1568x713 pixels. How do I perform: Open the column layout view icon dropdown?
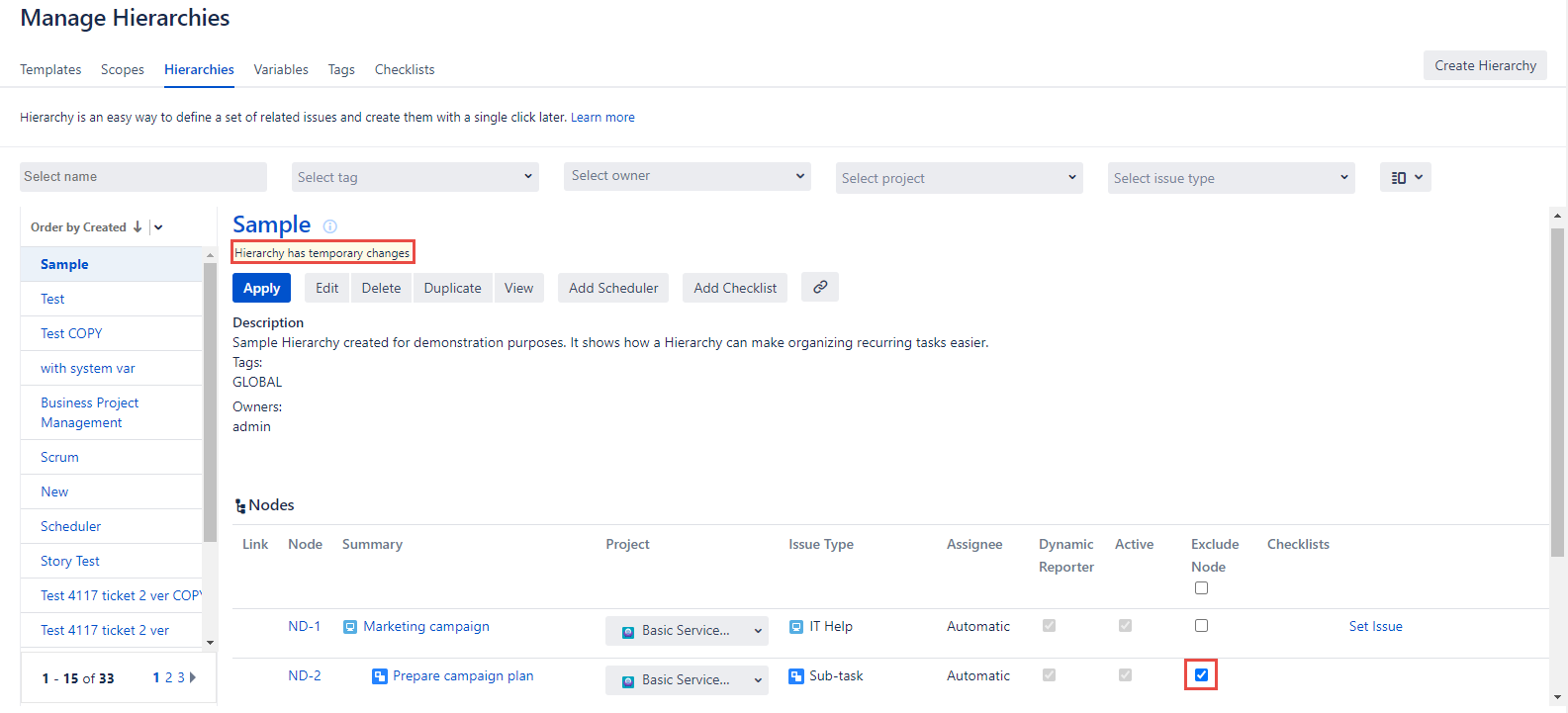point(1405,177)
